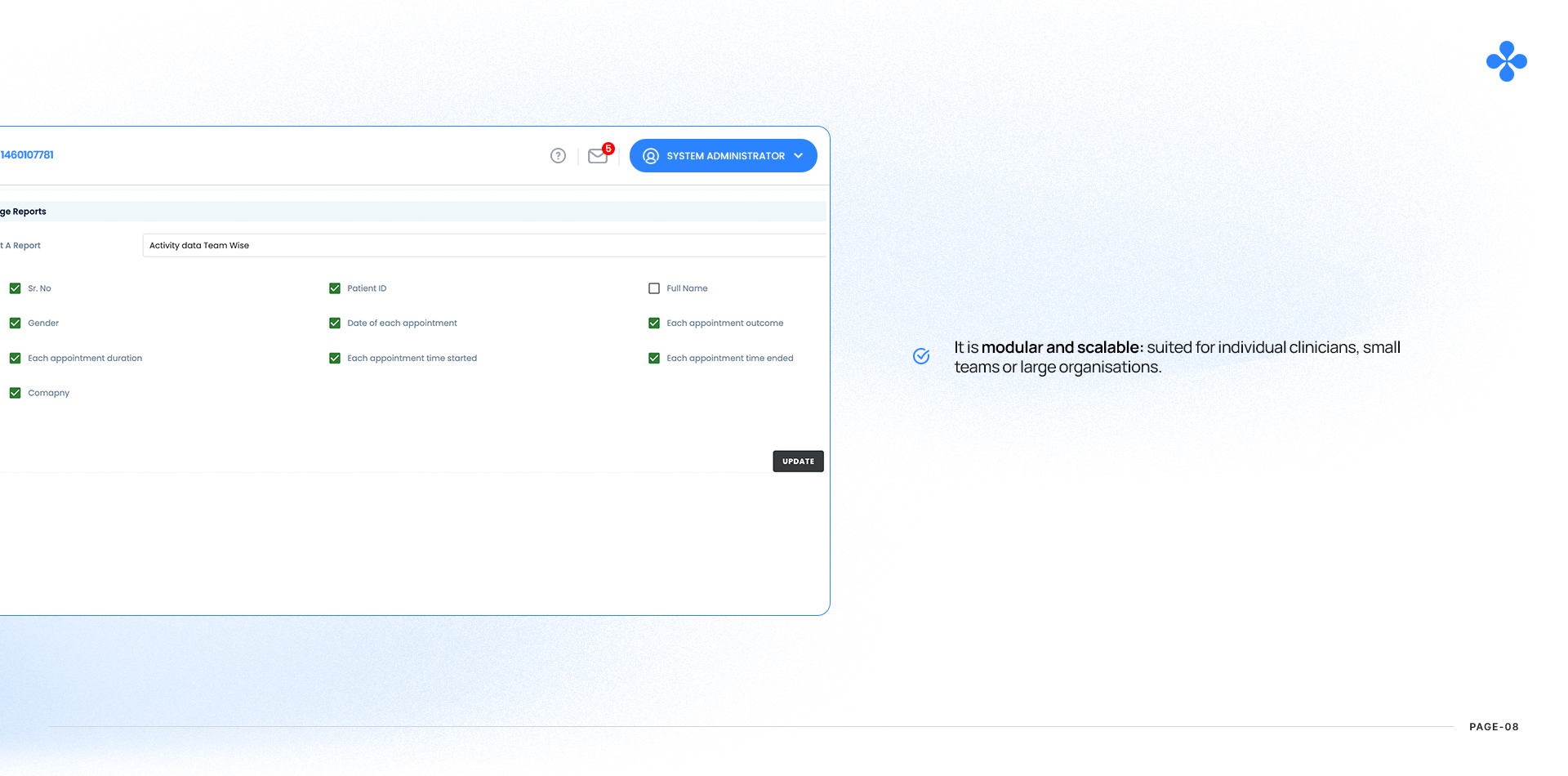Toggle the Patient ID checkbox
Screen dimensions: 1568x776
pos(335,288)
